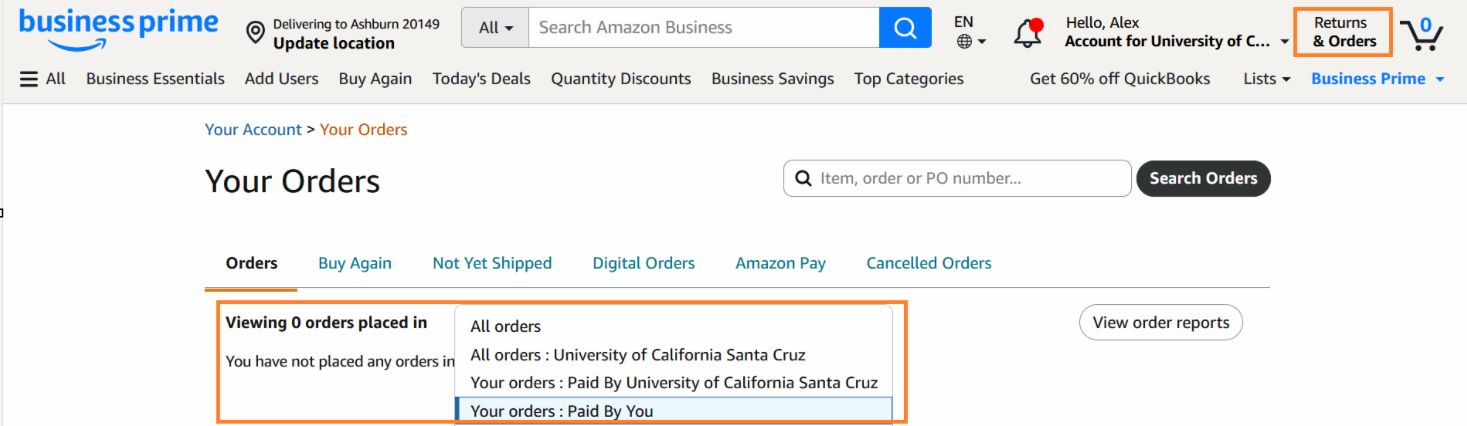
Task: Switch to the Cancelled Orders tab
Action: (929, 263)
